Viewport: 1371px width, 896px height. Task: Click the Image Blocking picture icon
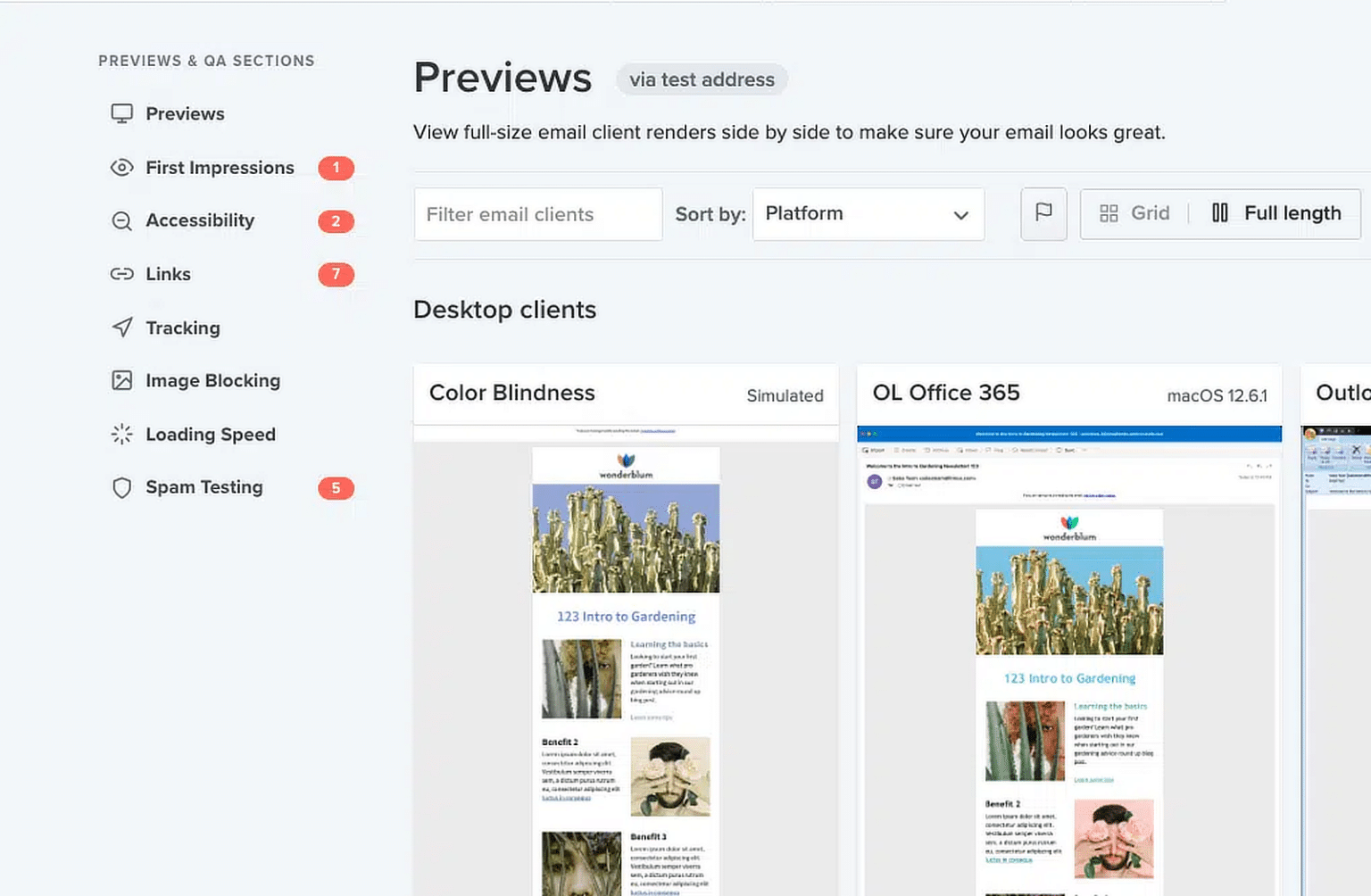(x=121, y=380)
